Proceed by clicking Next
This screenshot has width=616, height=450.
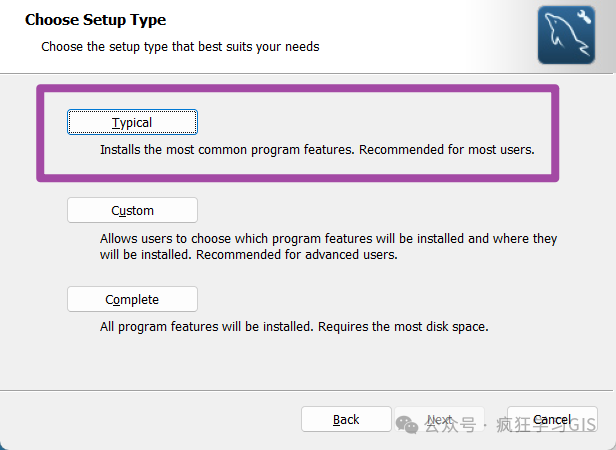[x=441, y=419]
